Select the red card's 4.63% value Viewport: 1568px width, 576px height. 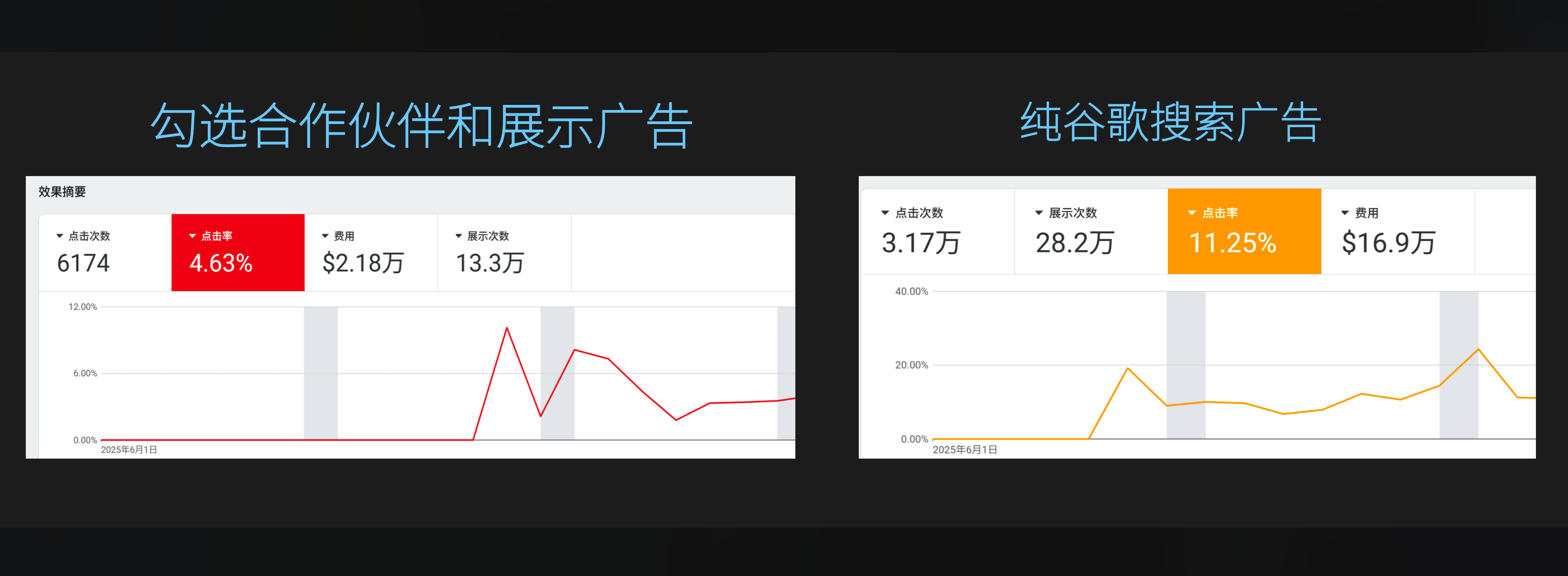pos(221,263)
